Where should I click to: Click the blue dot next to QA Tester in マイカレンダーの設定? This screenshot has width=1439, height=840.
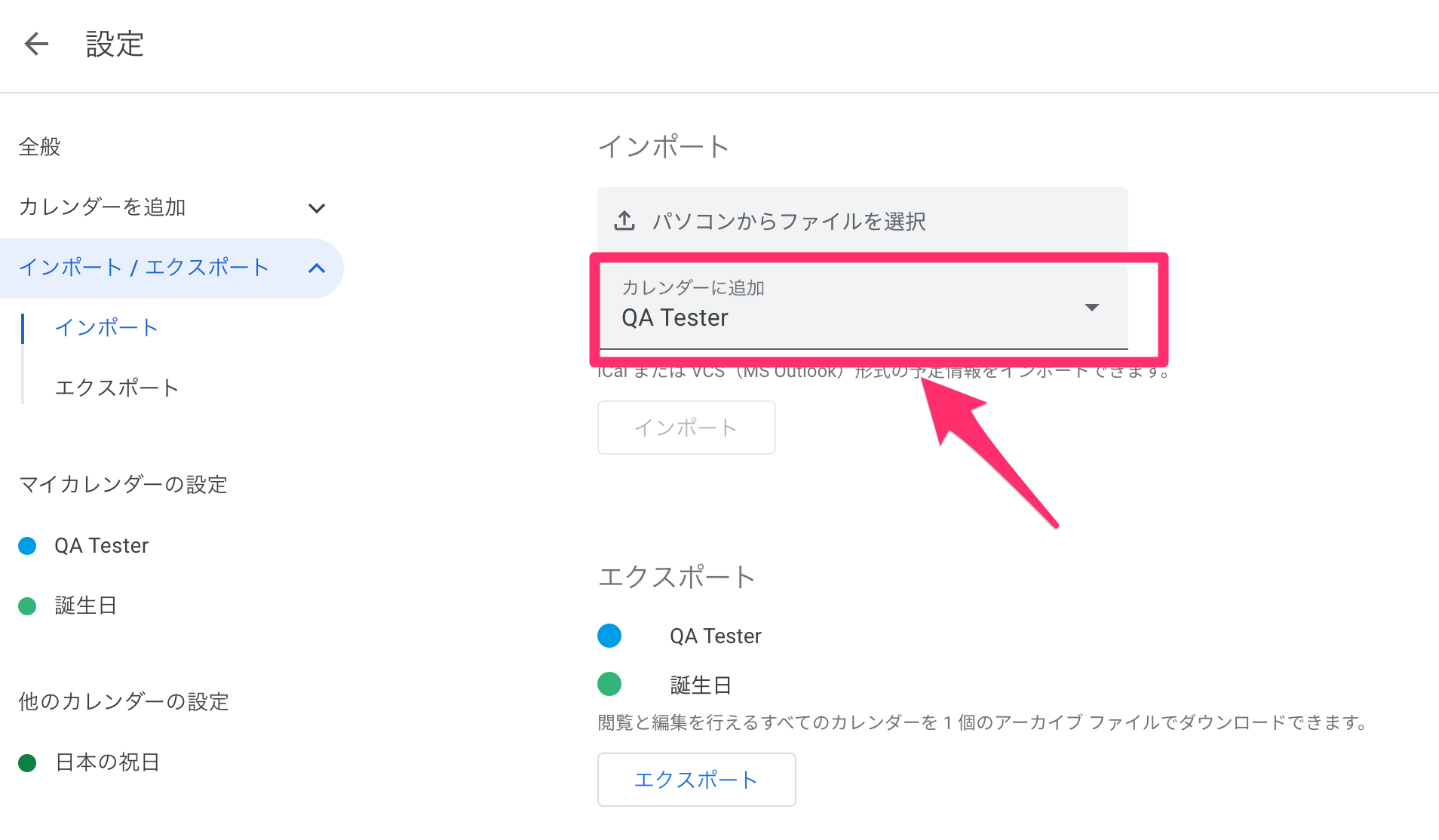(x=27, y=545)
